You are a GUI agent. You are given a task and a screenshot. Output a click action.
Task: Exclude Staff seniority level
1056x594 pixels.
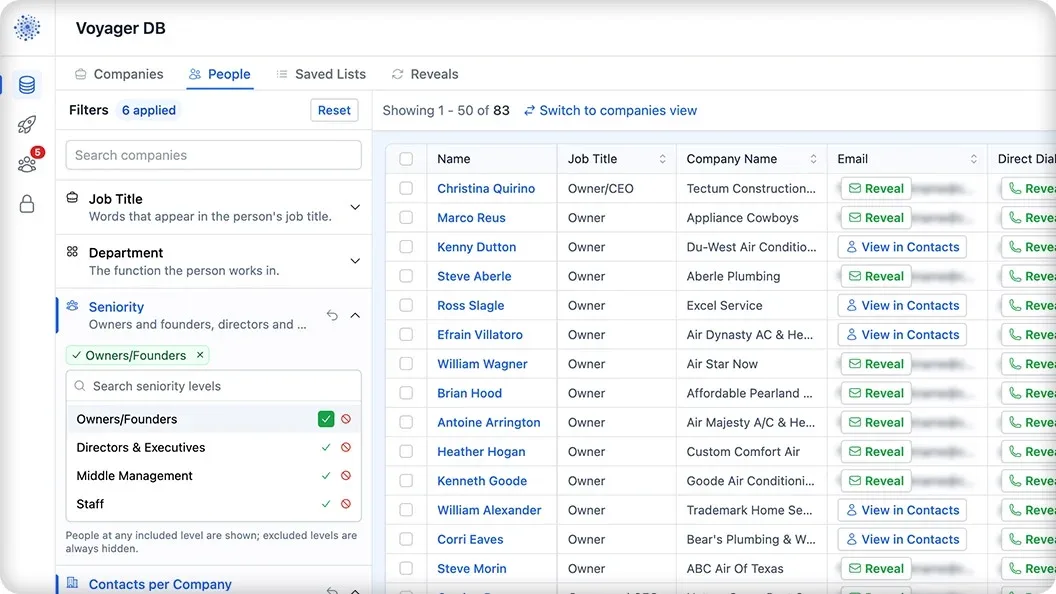coord(346,504)
